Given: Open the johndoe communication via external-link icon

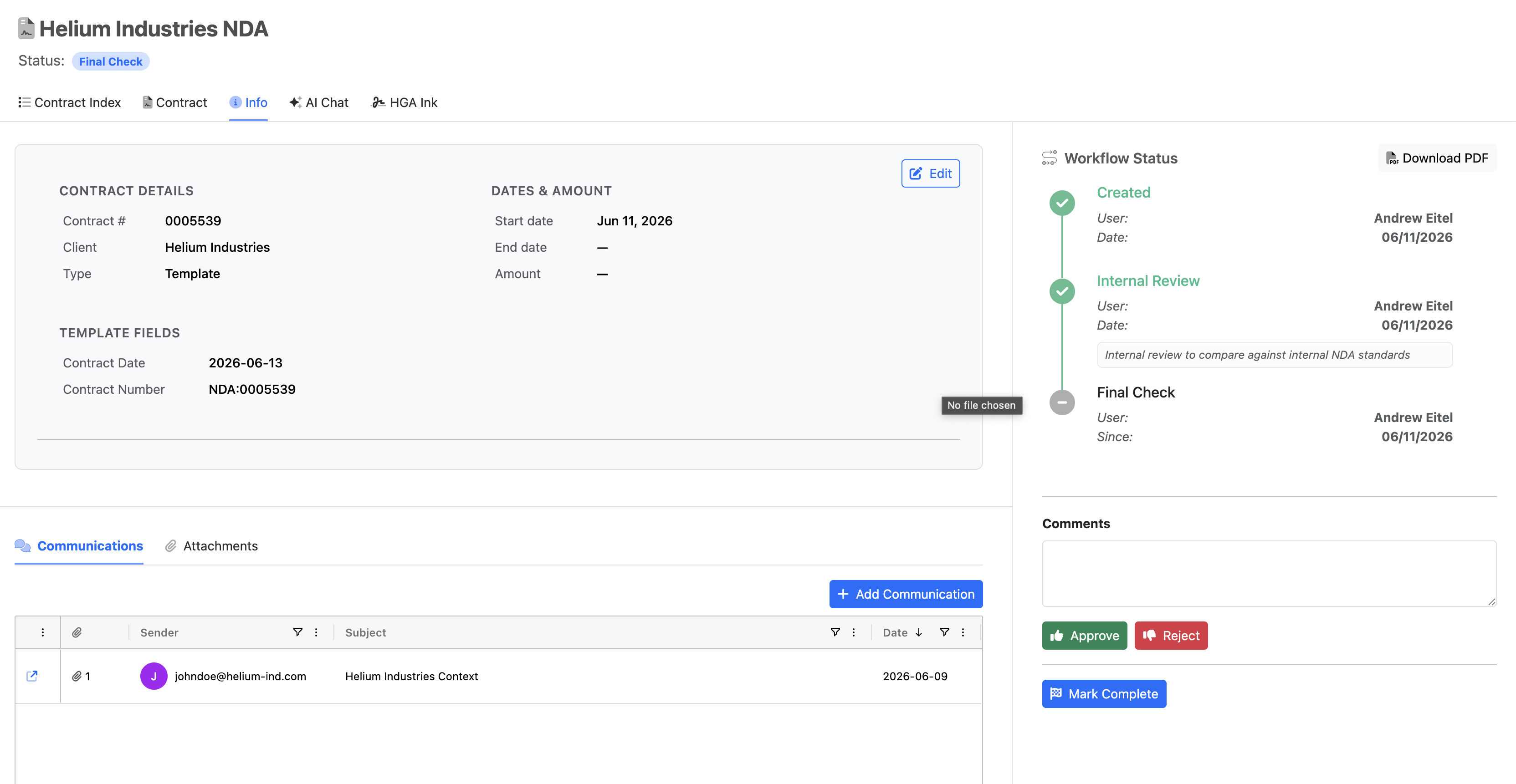Looking at the screenshot, I should pos(32,676).
